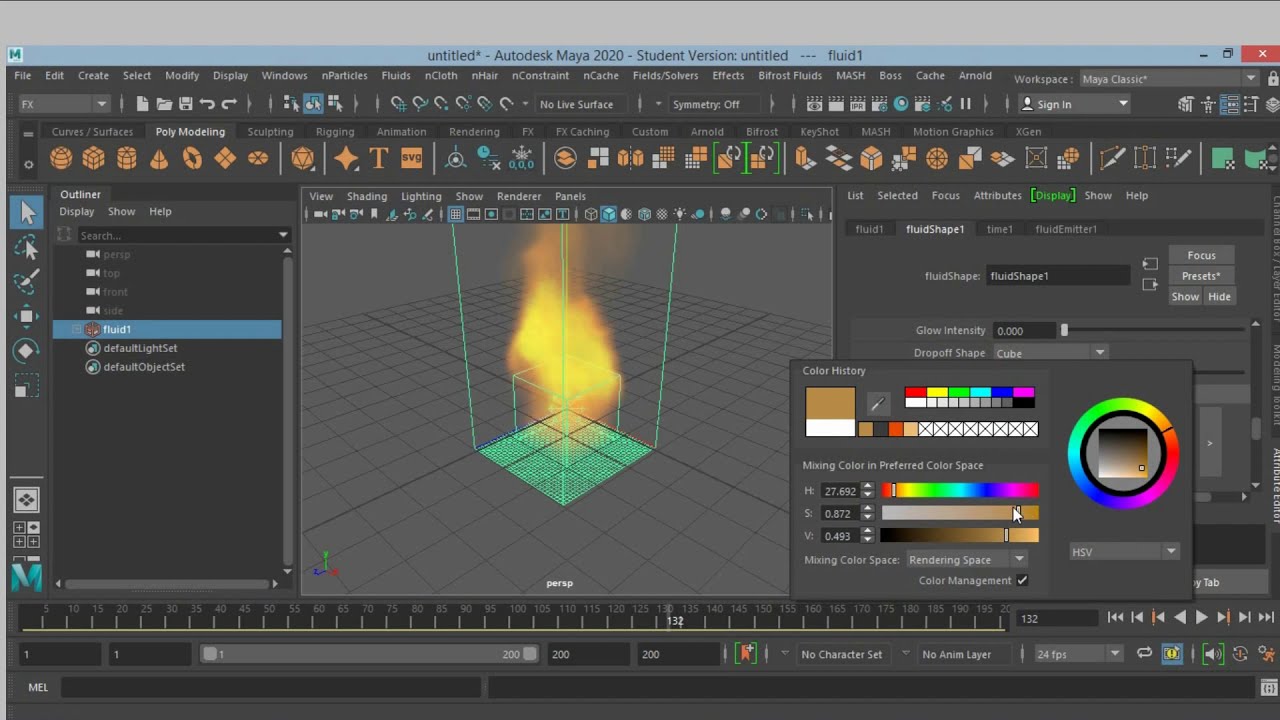Open the Dropoff Shape Cube dropdown
This screenshot has width=1280, height=720.
point(1050,353)
